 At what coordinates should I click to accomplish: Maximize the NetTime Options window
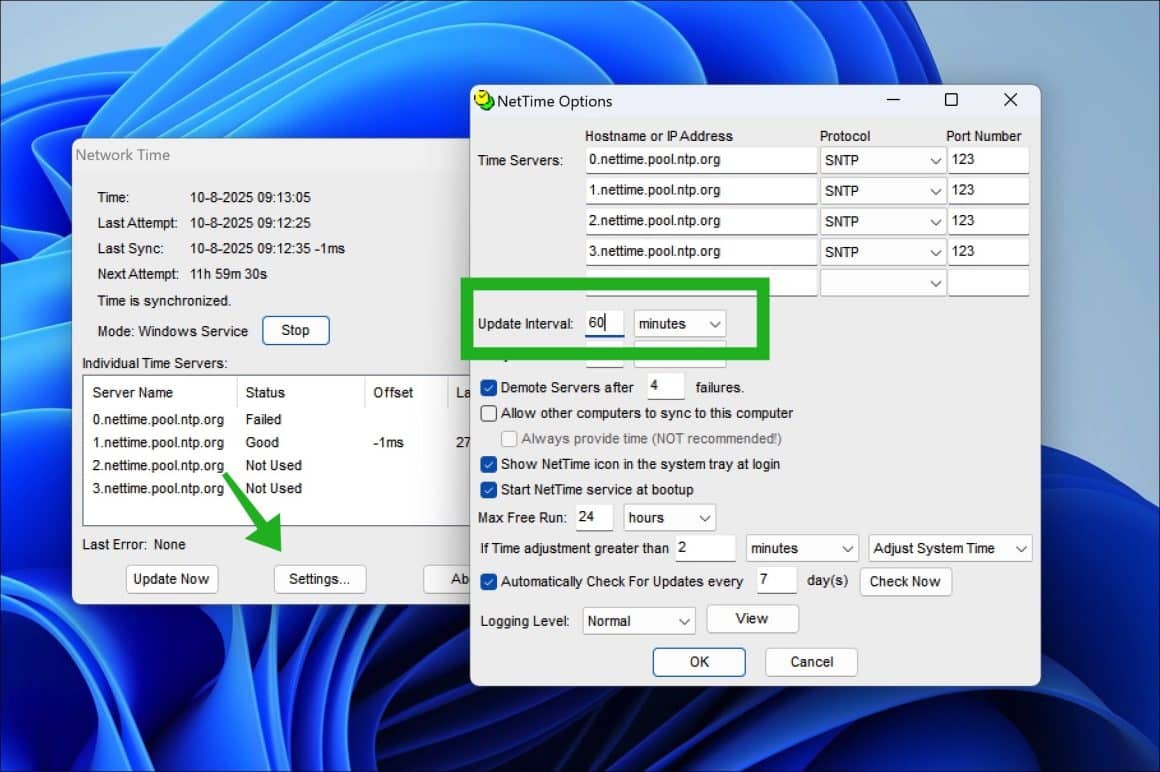pyautogui.click(x=951, y=100)
